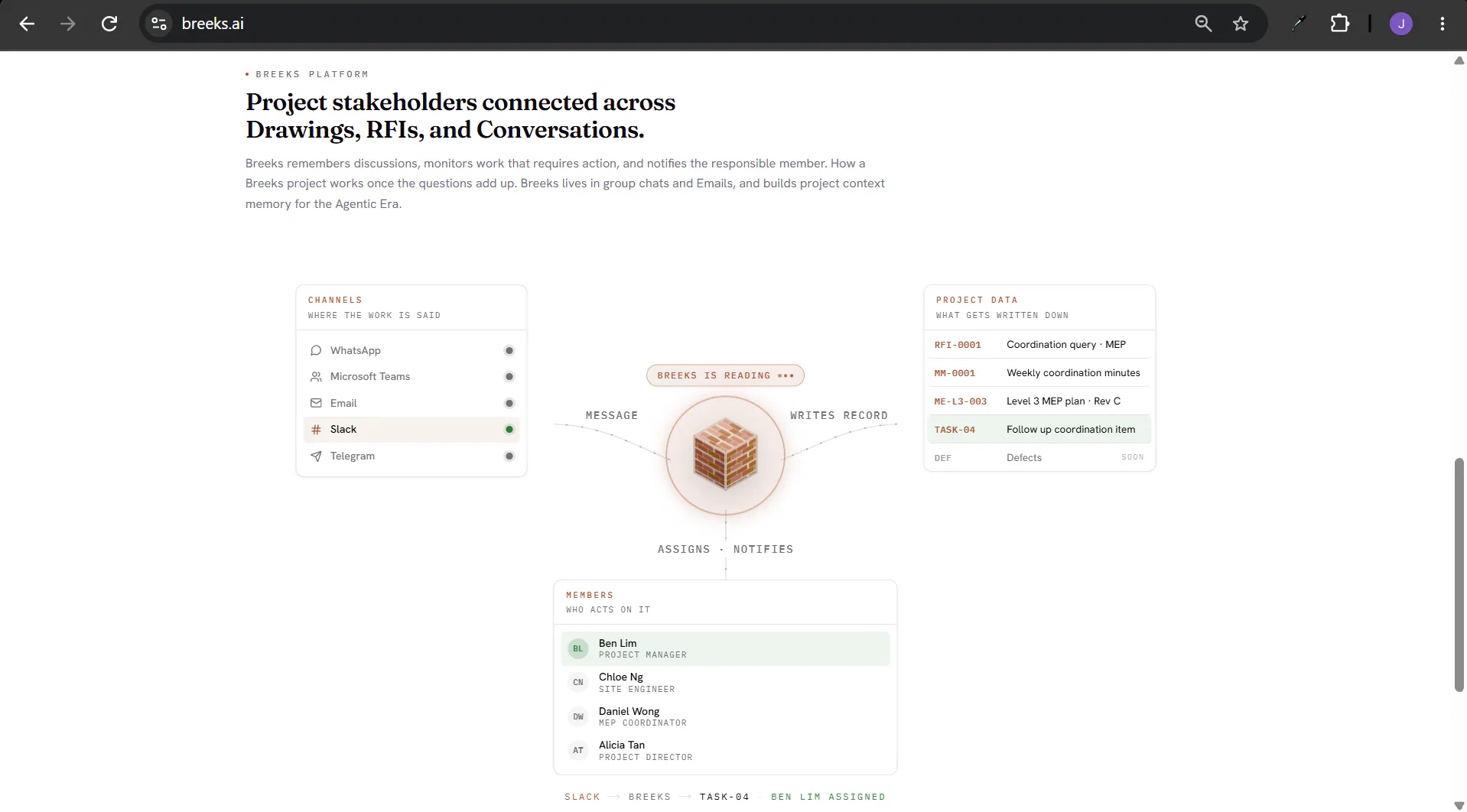The width and height of the screenshot is (1467, 812).
Task: Bookmark this page with the star icon
Action: tap(1241, 24)
